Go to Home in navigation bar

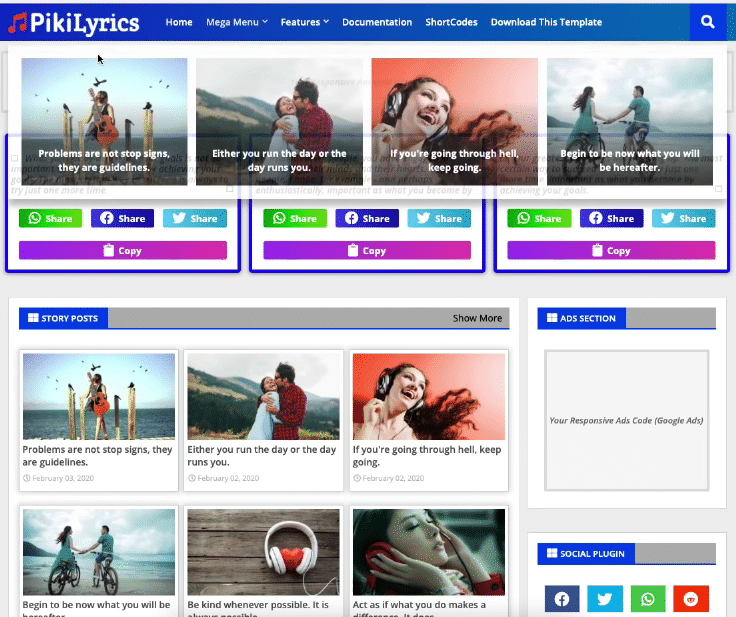179,22
